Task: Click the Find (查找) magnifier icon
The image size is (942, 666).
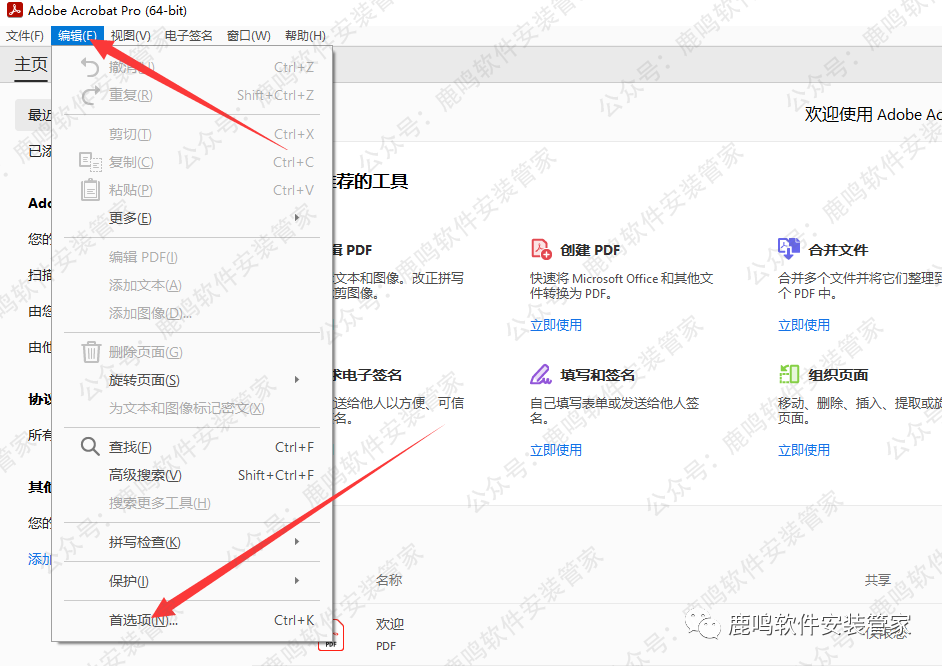Action: coord(90,447)
